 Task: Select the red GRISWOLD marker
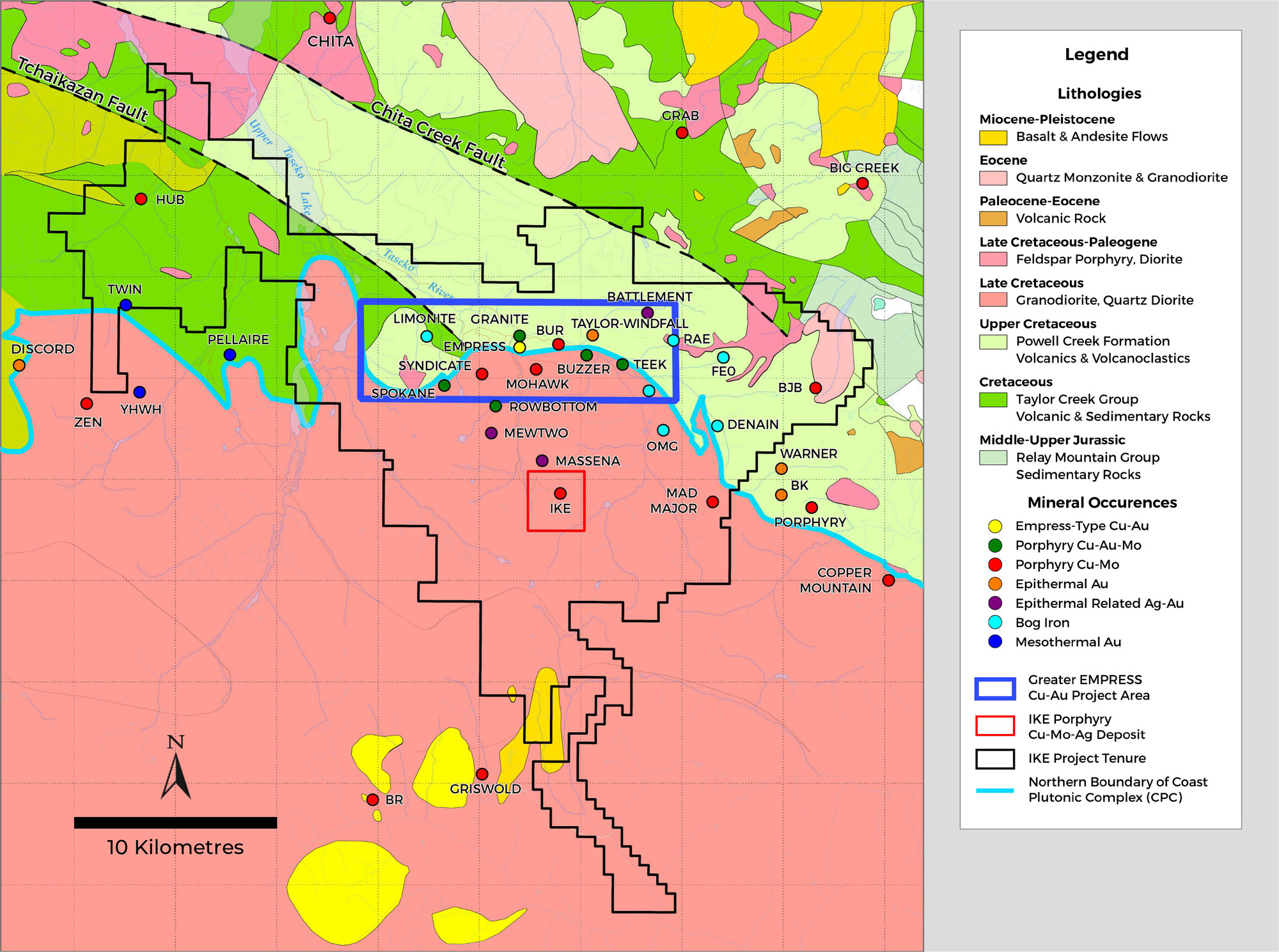coord(482,774)
